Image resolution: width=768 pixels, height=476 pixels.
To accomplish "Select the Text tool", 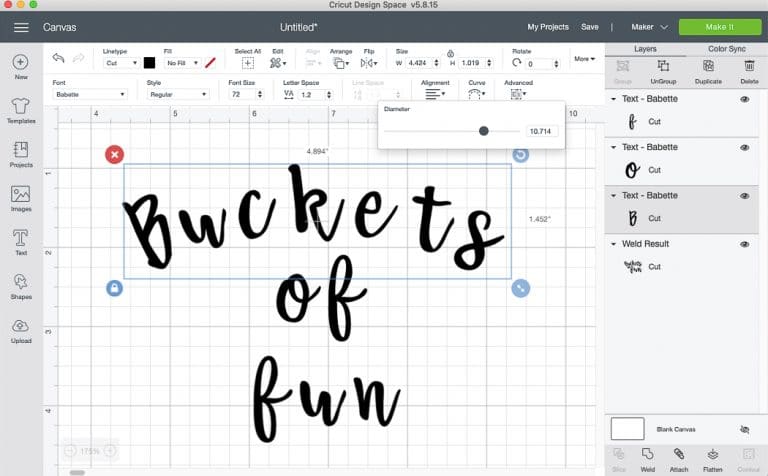I will [21, 238].
